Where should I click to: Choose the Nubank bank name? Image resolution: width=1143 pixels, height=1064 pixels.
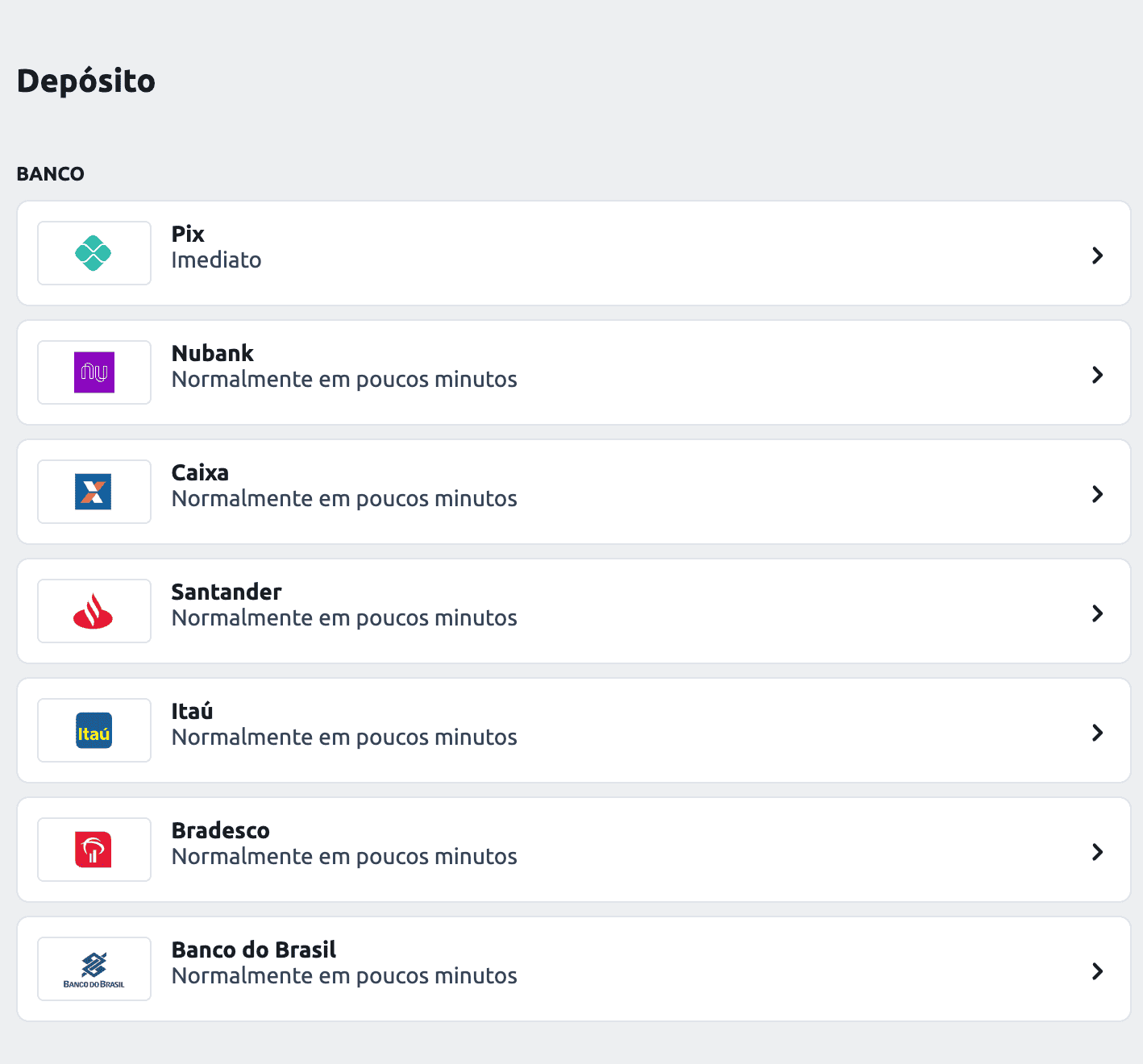213,353
